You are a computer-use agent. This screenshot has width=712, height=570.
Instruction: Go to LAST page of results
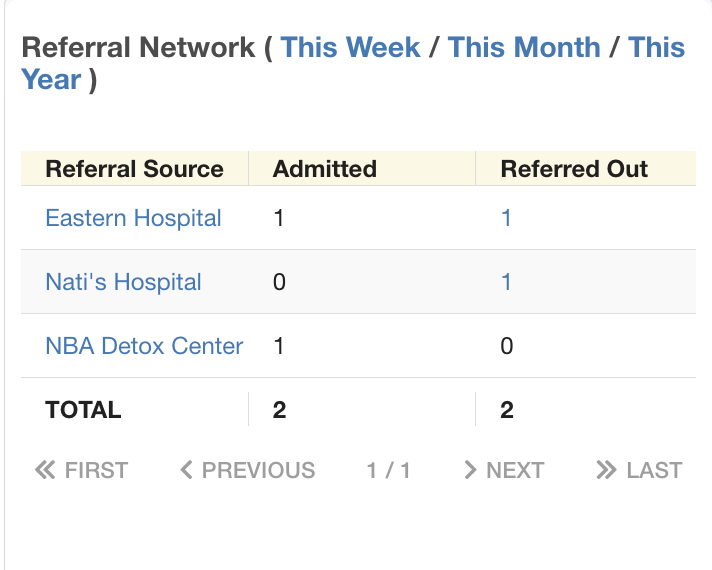click(x=639, y=470)
